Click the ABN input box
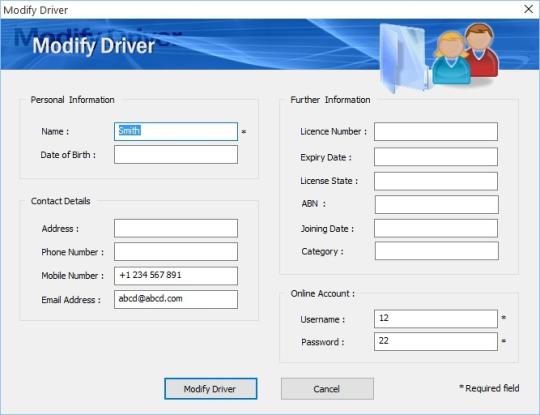Image resolution: width=540 pixels, height=415 pixels. (436, 205)
